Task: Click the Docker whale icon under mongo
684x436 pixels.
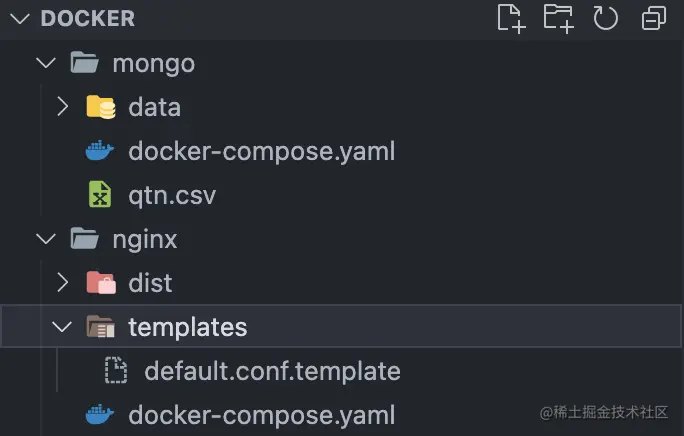Action: click(99, 151)
